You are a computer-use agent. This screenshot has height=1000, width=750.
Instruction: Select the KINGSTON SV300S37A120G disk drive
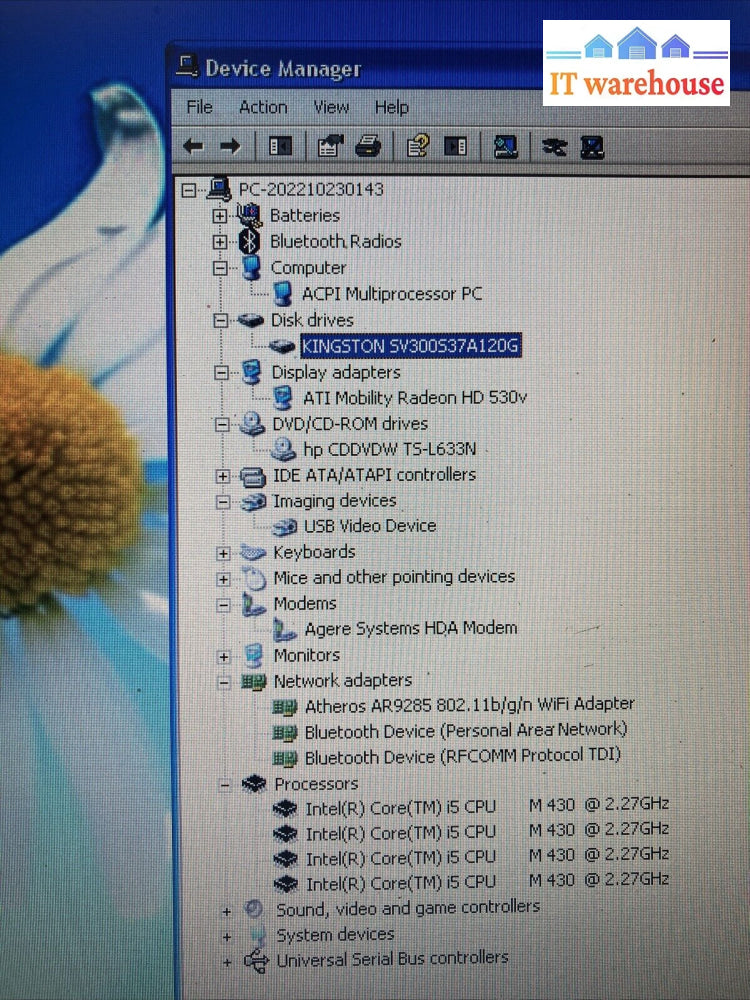coord(410,346)
